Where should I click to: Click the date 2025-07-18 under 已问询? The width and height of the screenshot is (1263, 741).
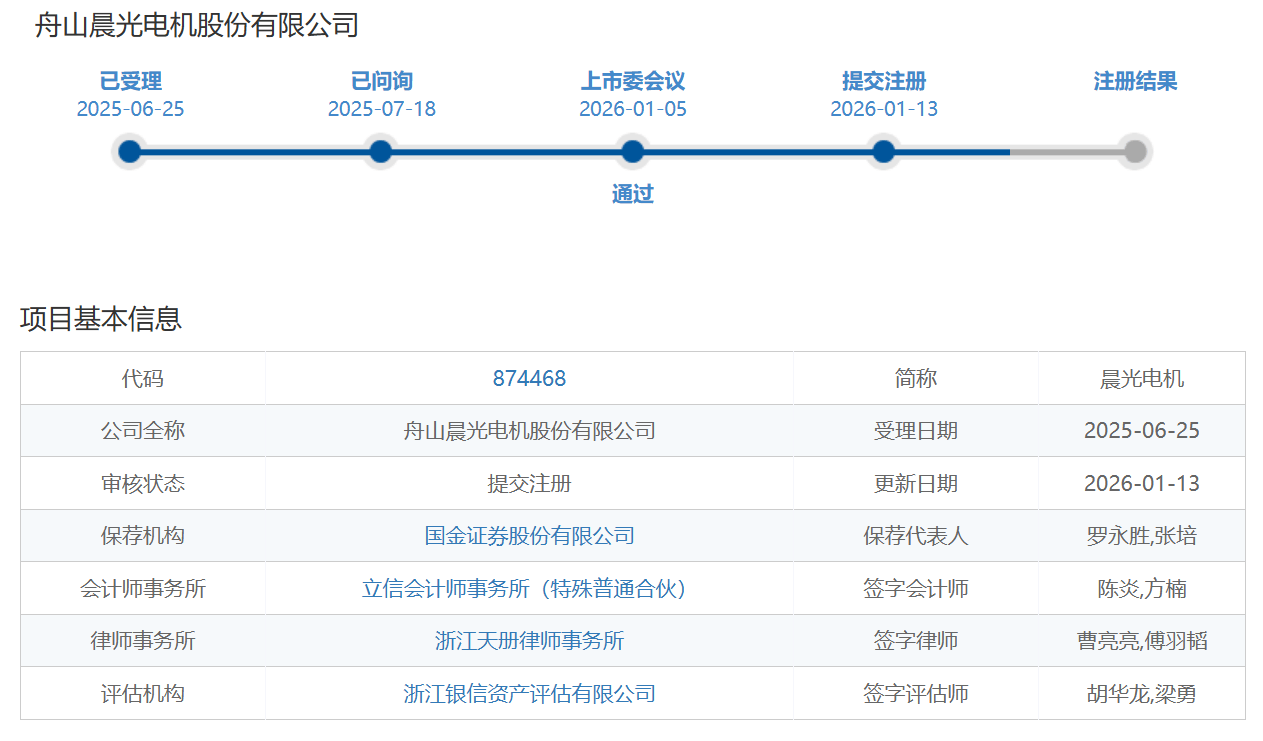click(x=381, y=109)
